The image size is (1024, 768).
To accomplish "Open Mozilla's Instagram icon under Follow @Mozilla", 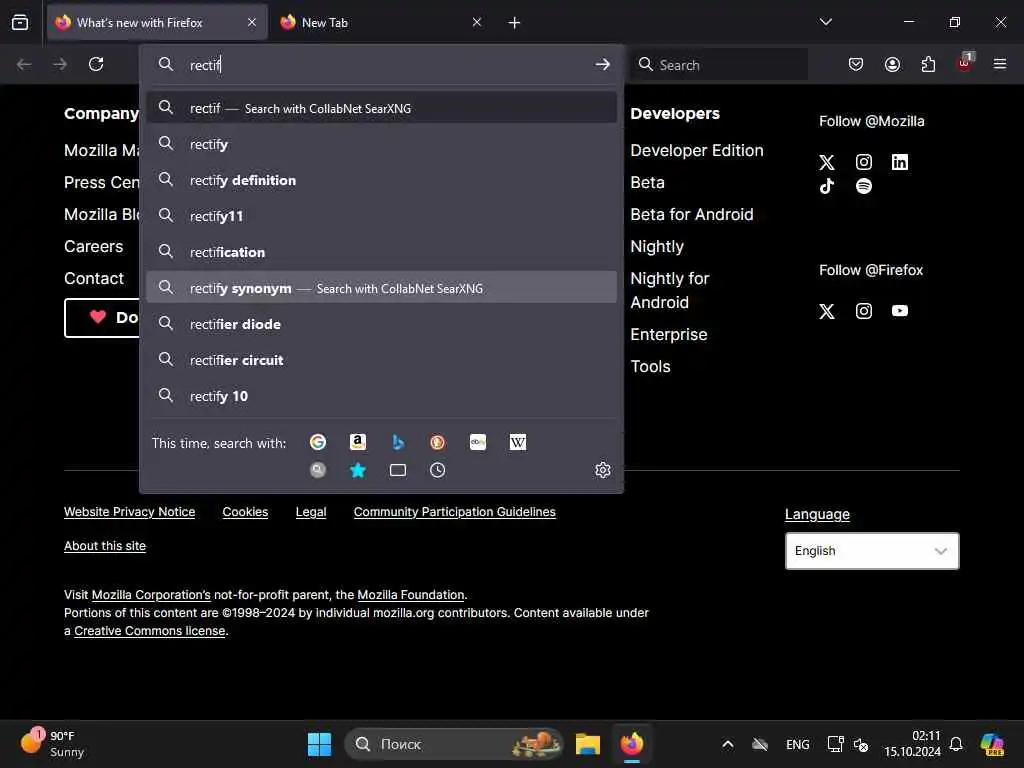I will (x=863, y=162).
